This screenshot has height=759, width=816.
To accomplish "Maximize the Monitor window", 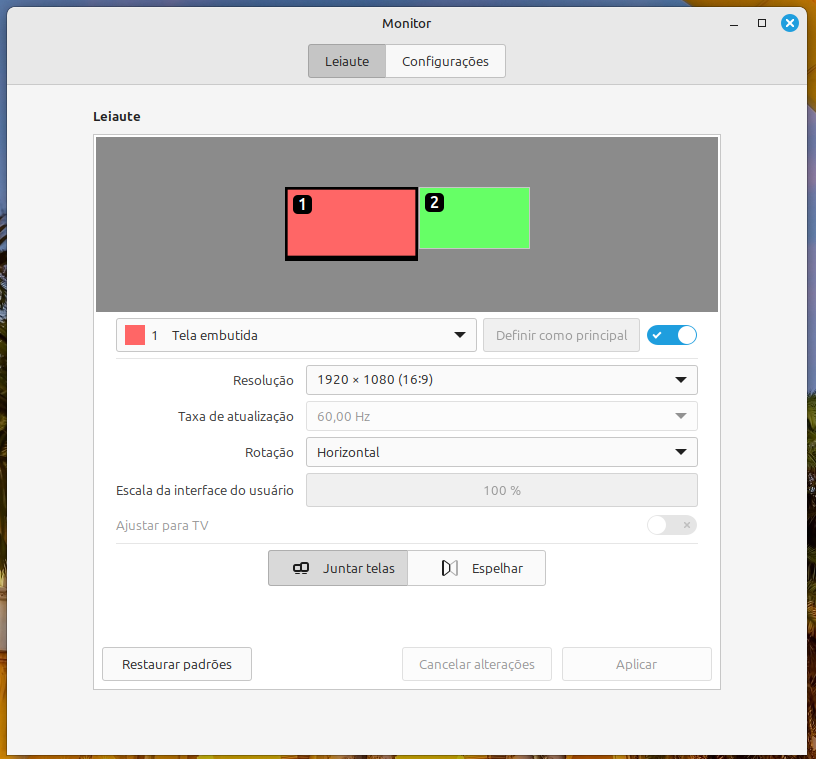I will (x=762, y=23).
